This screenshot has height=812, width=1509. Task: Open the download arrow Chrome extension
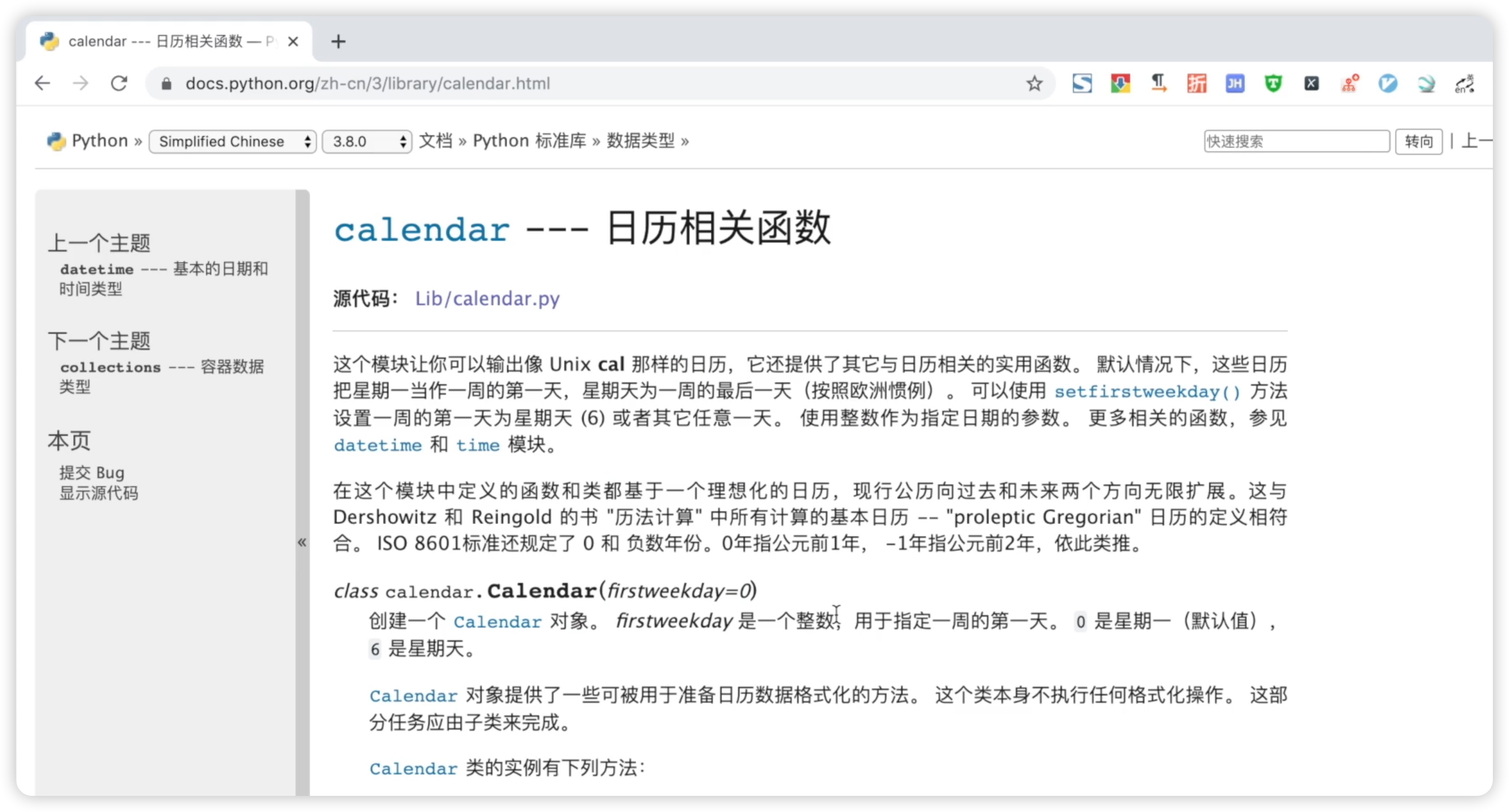coord(1120,83)
